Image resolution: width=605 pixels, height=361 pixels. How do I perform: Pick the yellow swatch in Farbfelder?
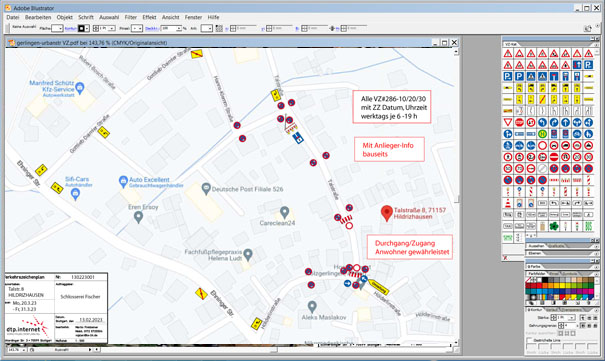[563, 285]
